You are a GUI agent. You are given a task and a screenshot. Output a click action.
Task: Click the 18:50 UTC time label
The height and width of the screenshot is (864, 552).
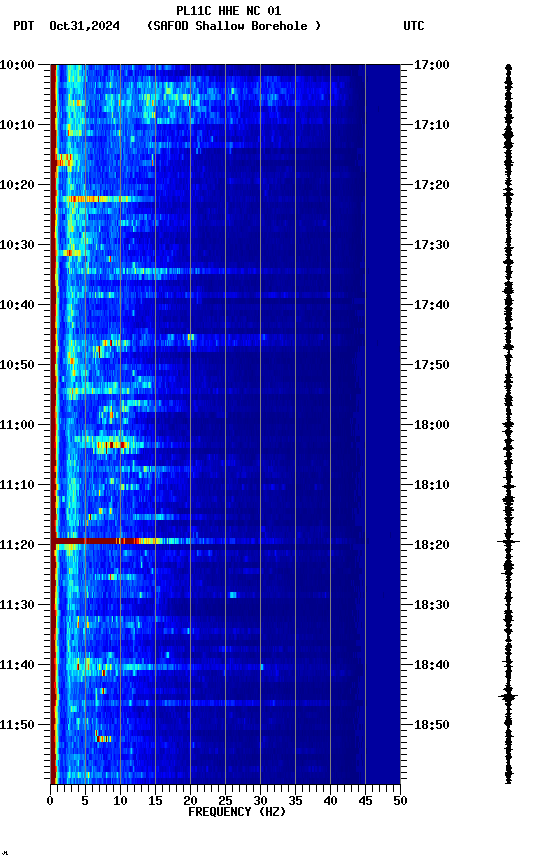pos(432,725)
